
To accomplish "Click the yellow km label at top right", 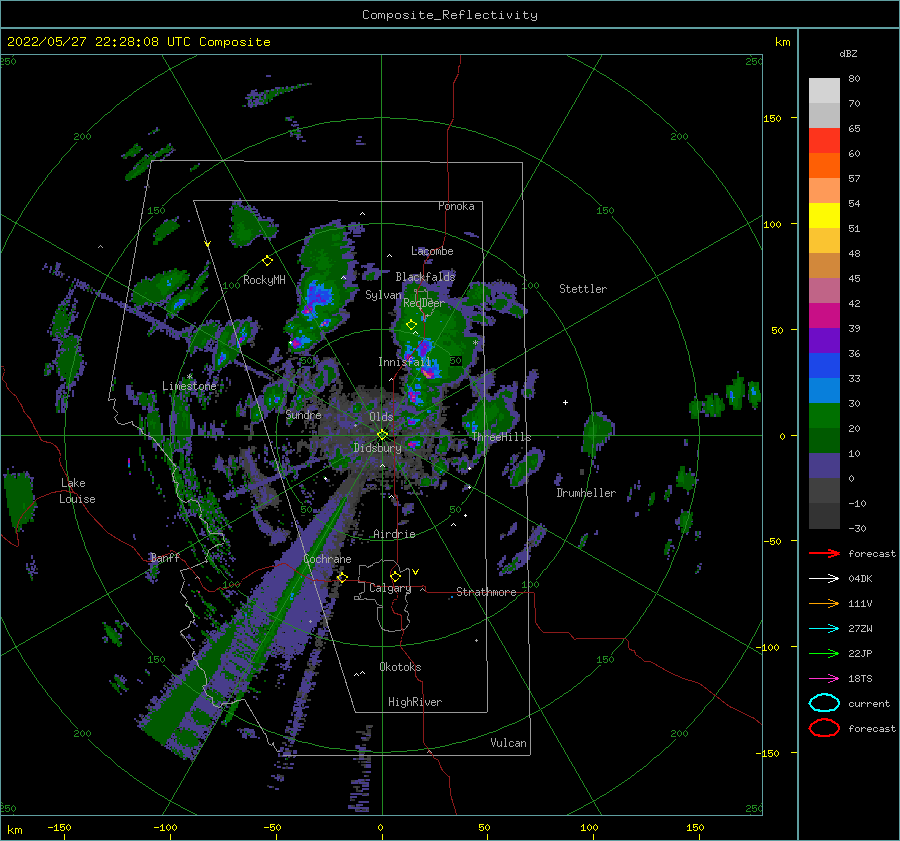I will pyautogui.click(x=783, y=42).
